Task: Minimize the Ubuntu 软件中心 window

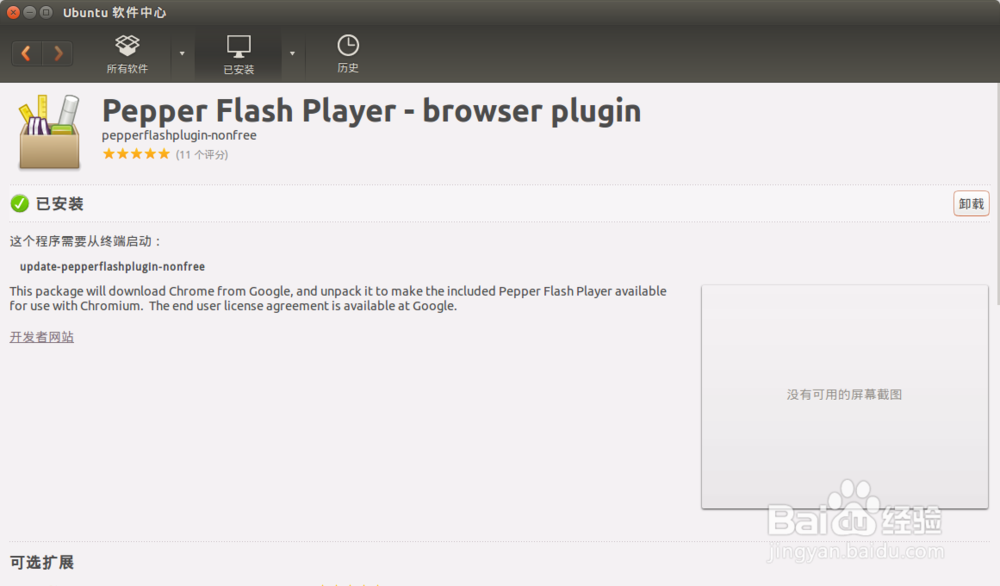Action: pos(29,12)
